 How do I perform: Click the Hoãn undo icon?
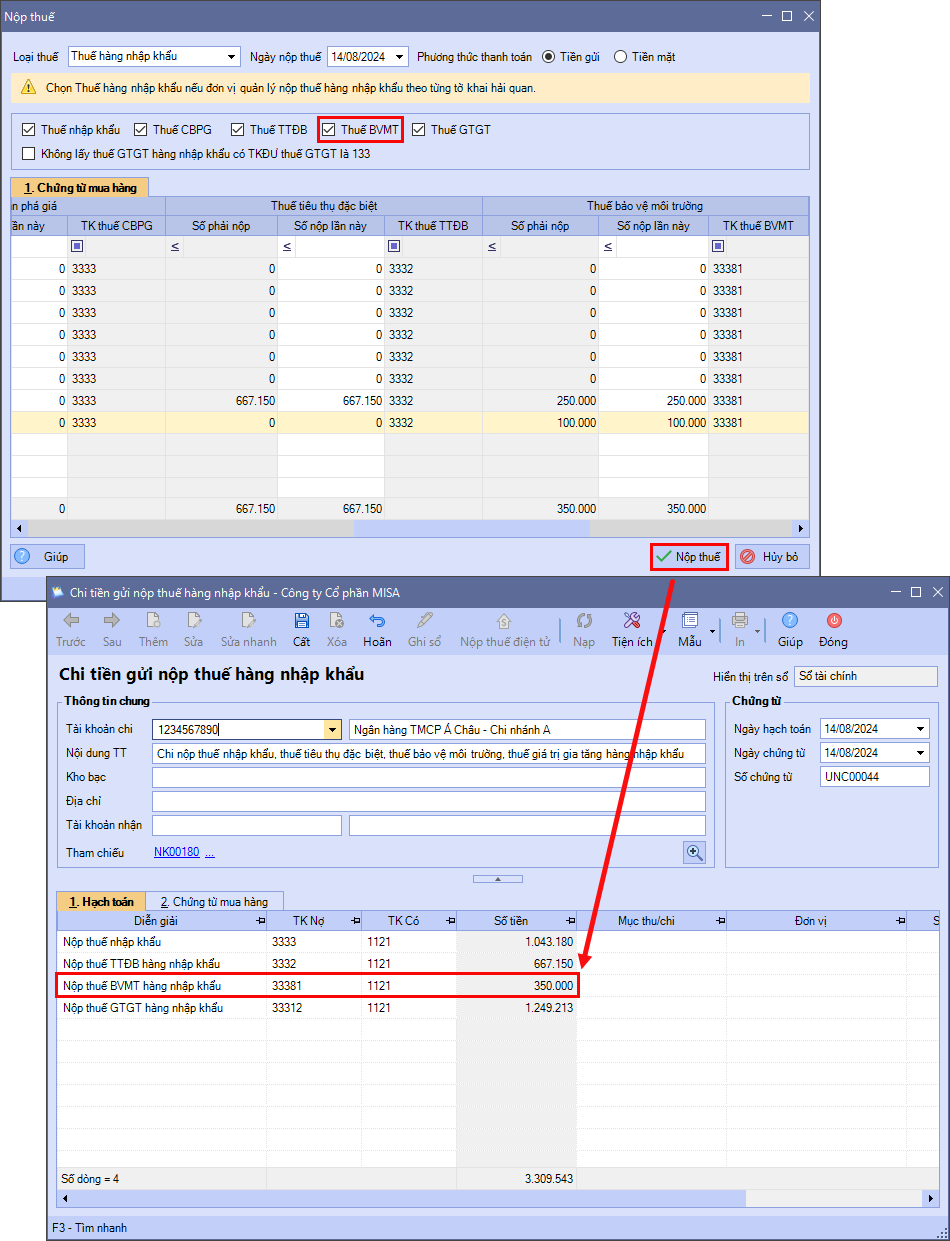coord(377,621)
